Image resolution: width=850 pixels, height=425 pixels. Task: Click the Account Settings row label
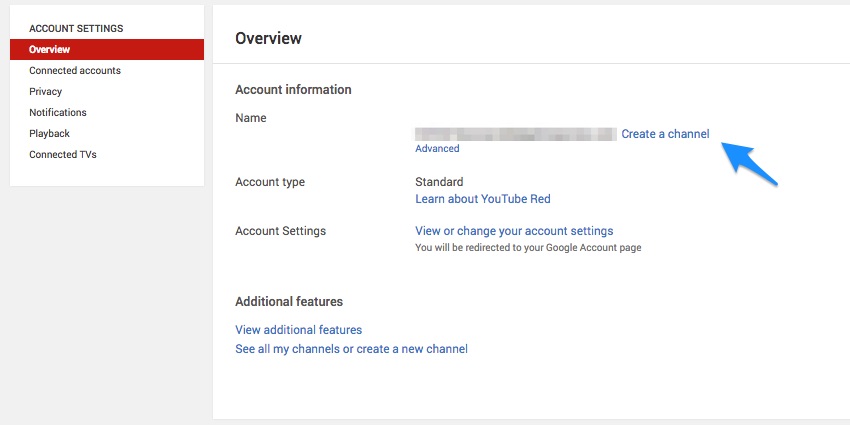[280, 231]
